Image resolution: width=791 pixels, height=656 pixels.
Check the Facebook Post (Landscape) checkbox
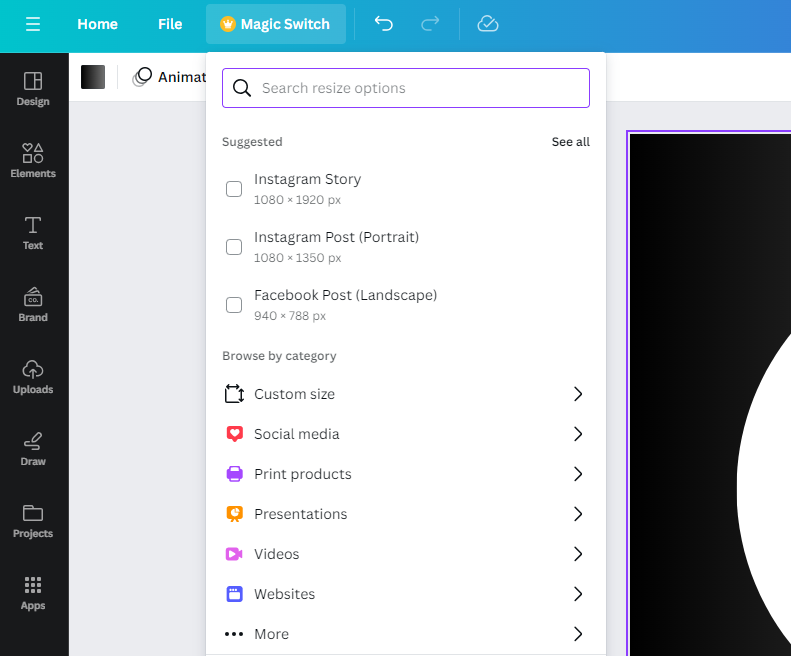click(x=234, y=305)
